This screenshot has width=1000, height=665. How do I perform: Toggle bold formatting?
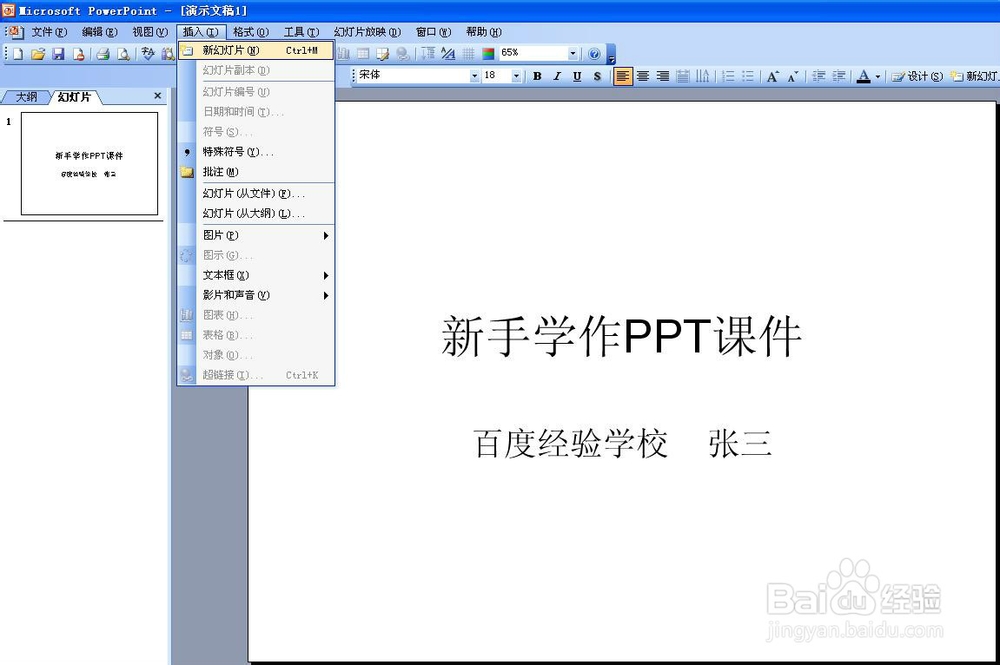pyautogui.click(x=537, y=75)
